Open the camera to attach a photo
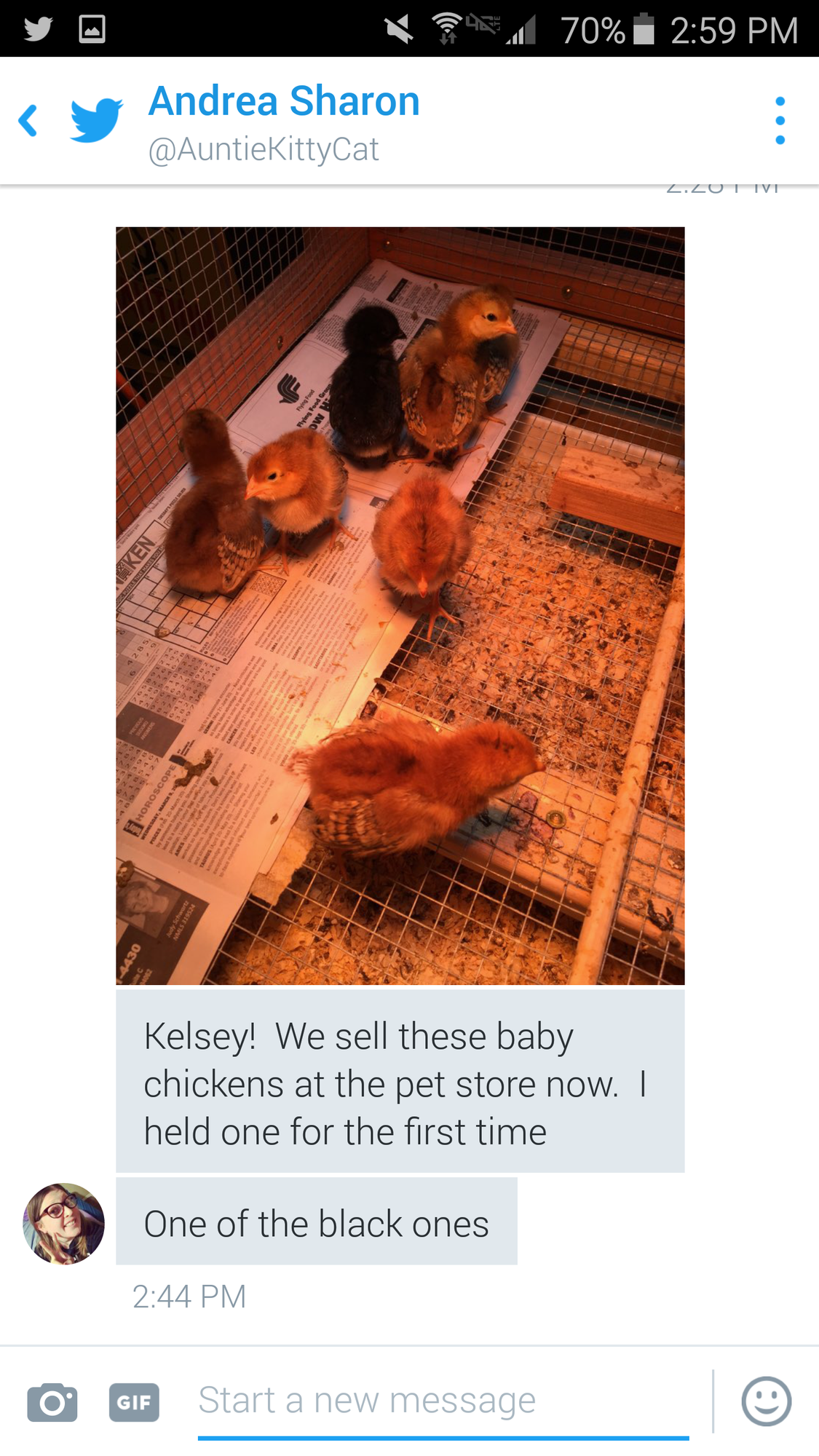Screen dimensions: 819x1456 click(52, 1401)
